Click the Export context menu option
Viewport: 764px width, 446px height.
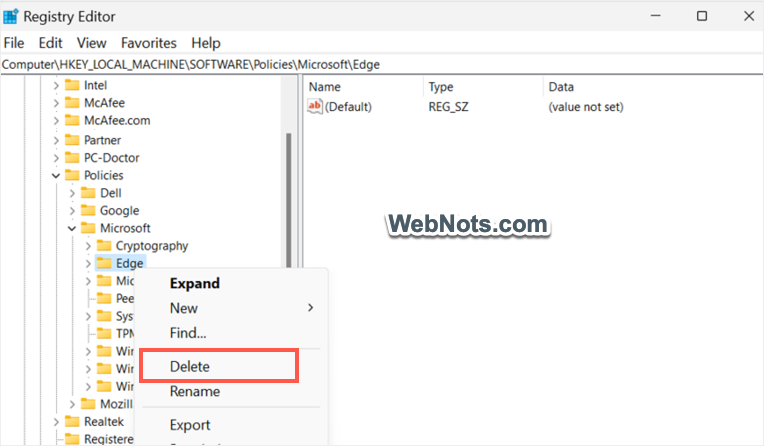[190, 425]
